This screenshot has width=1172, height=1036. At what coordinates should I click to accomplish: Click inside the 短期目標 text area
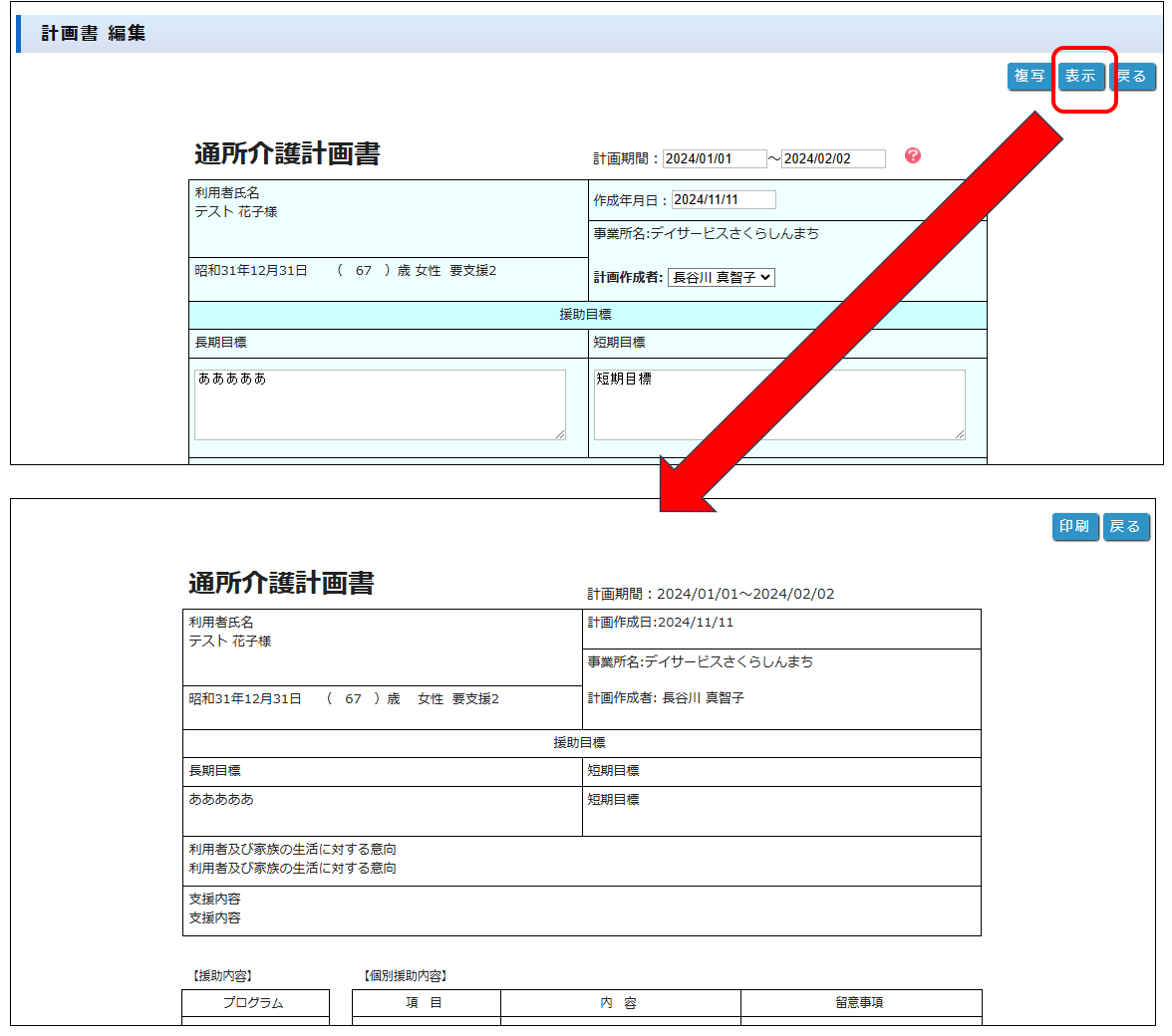point(778,403)
